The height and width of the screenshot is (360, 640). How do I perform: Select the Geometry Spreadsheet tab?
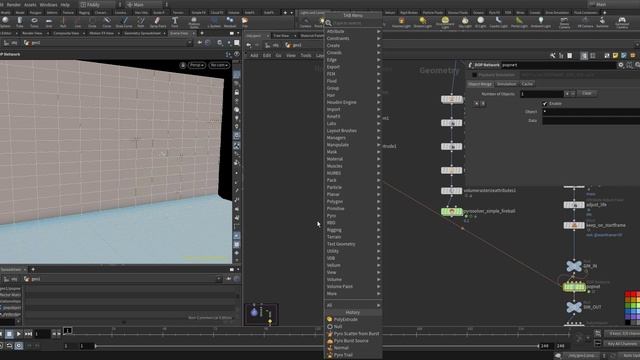click(x=142, y=33)
